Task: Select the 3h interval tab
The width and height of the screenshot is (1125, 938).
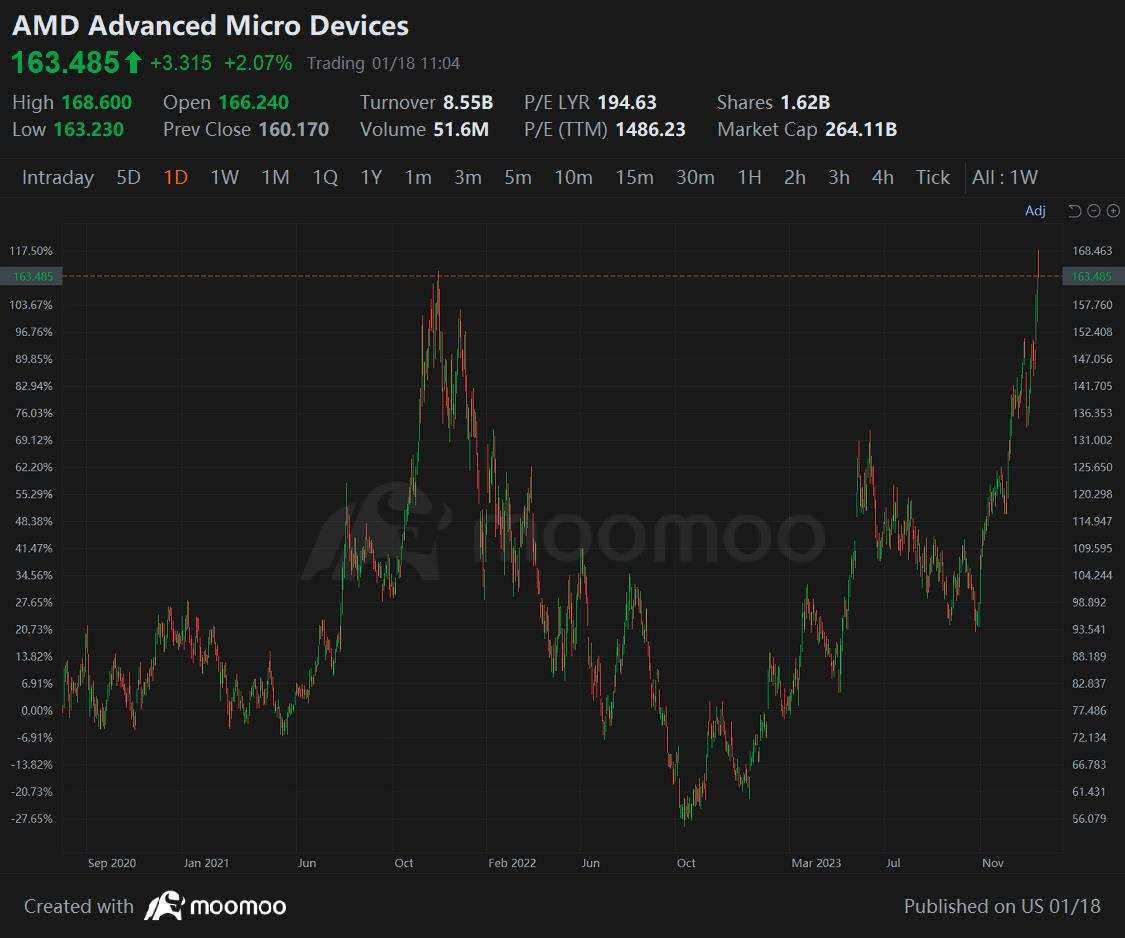Action: tap(839, 177)
